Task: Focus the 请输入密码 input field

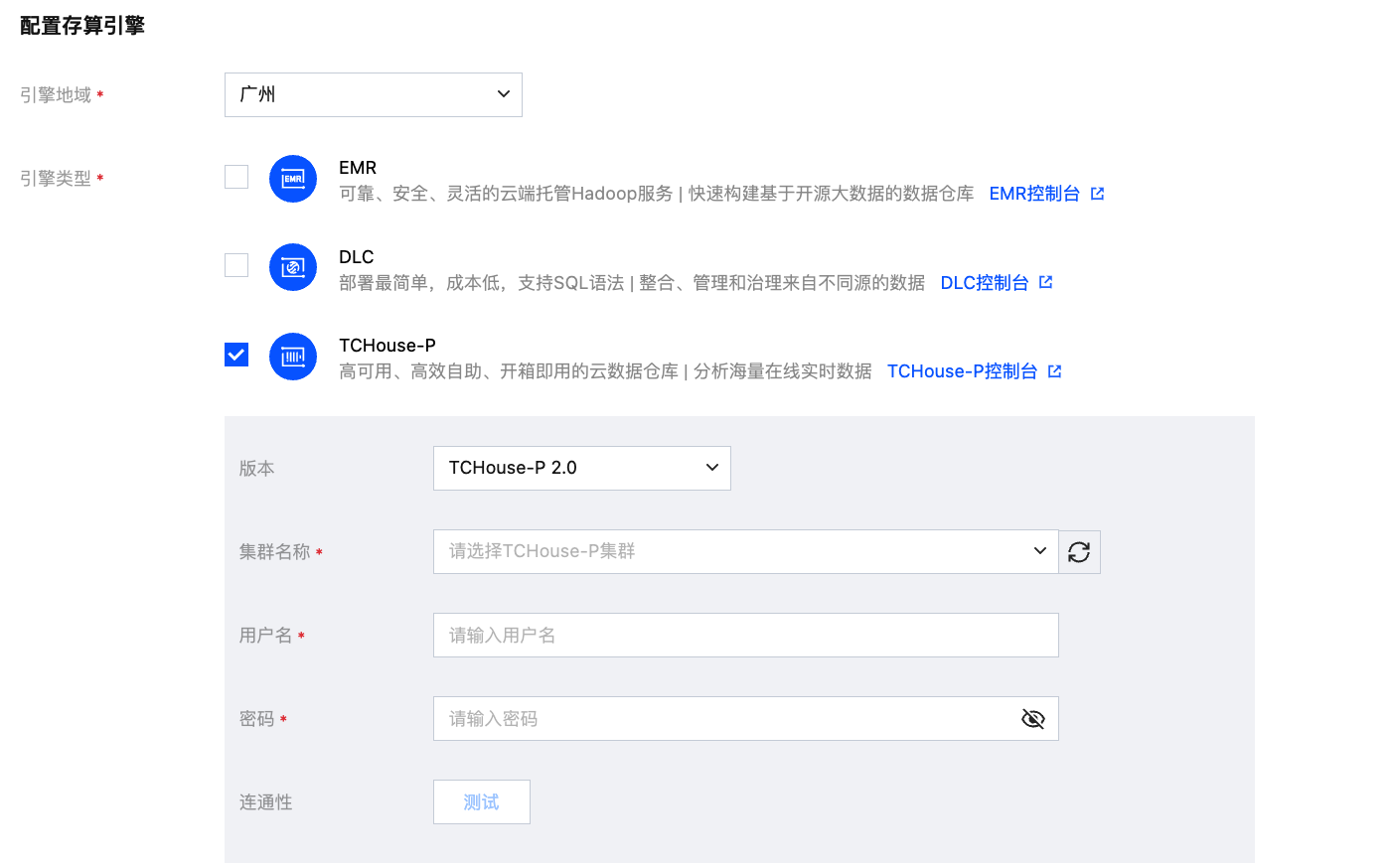Action: pyautogui.click(x=746, y=718)
